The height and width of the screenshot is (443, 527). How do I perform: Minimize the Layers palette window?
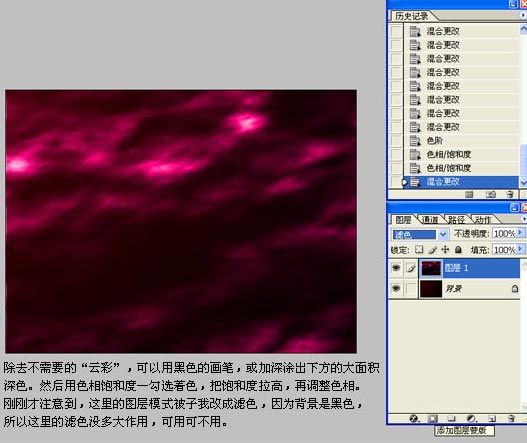(x=515, y=207)
